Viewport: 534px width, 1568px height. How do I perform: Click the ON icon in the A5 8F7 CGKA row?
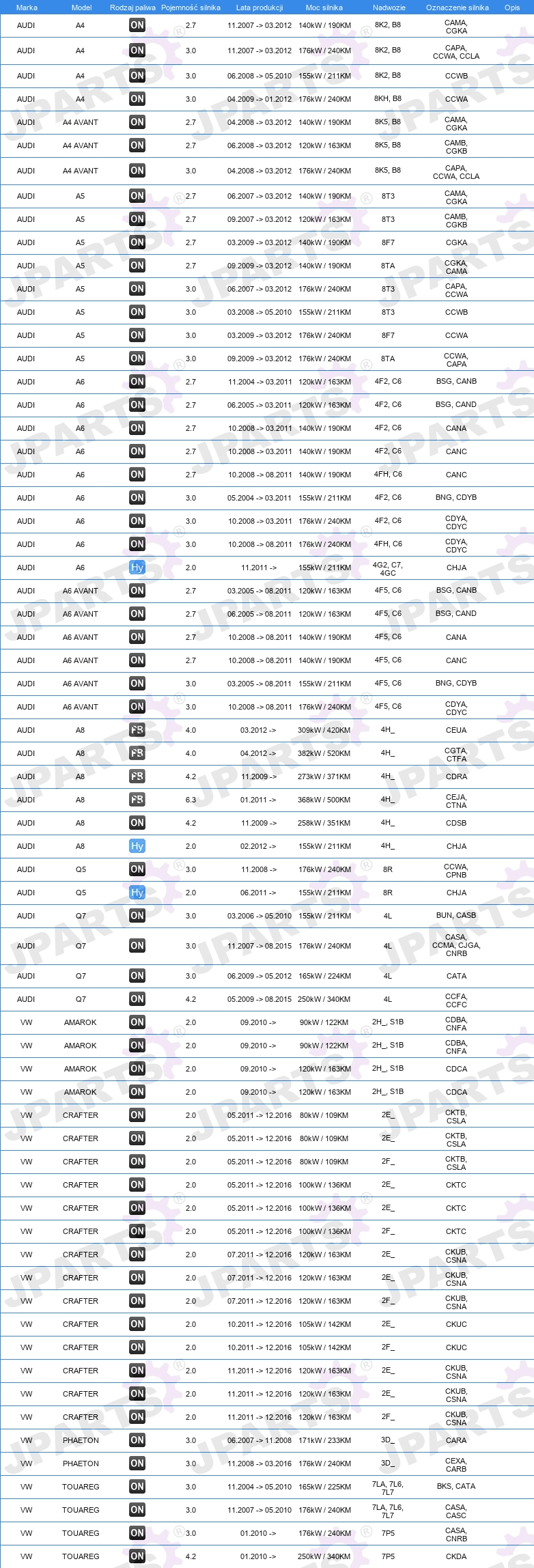point(137,242)
